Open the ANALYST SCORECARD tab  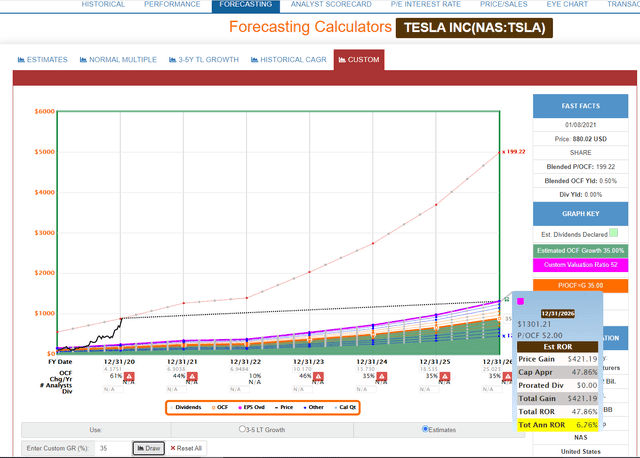[331, 4]
